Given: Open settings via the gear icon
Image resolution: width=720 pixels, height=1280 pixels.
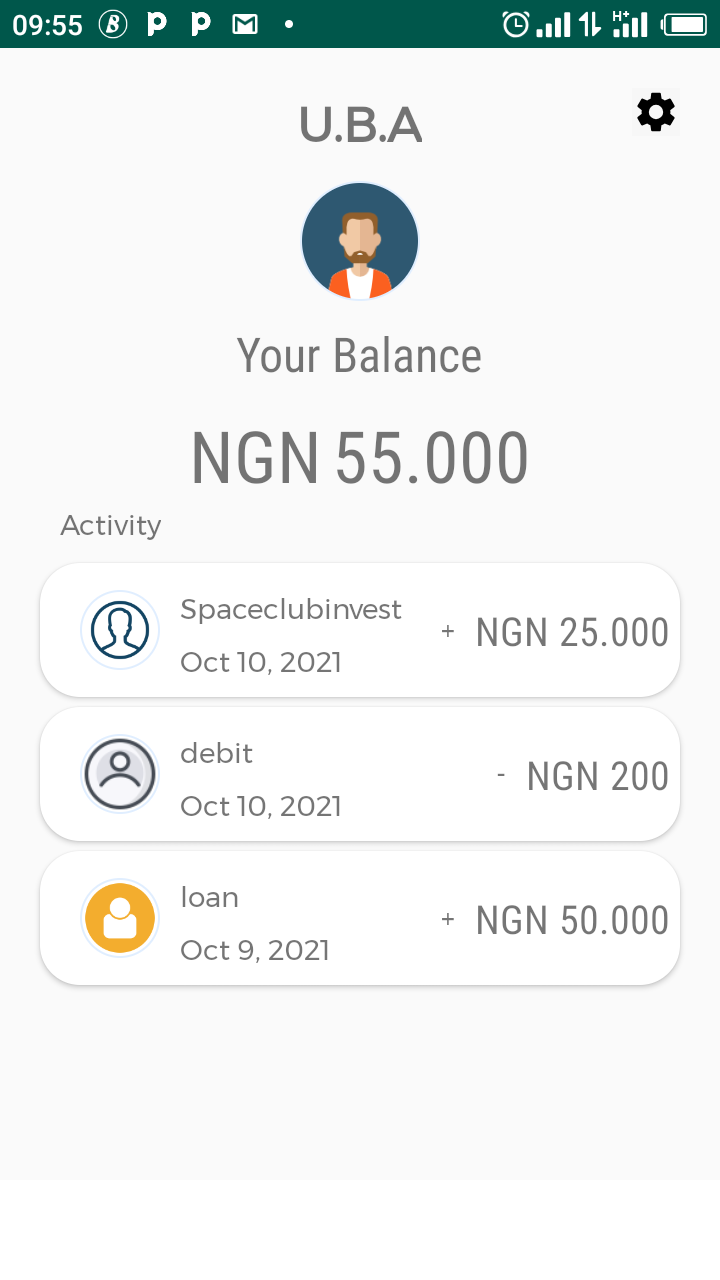Looking at the screenshot, I should pyautogui.click(x=656, y=112).
